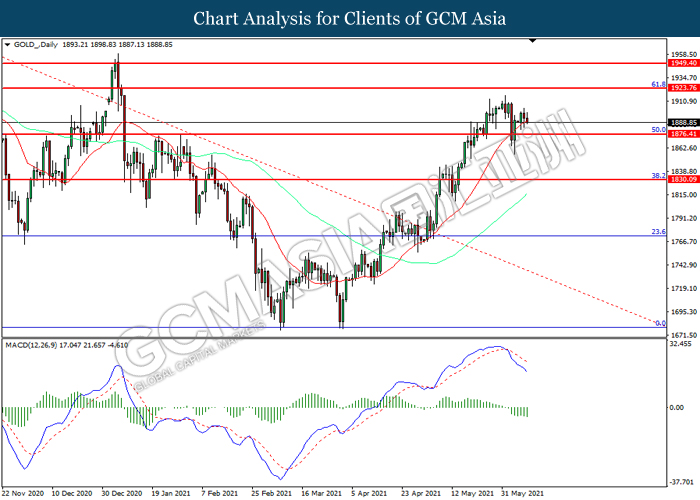Click the 10 Dec 2020 date label

(72, 493)
